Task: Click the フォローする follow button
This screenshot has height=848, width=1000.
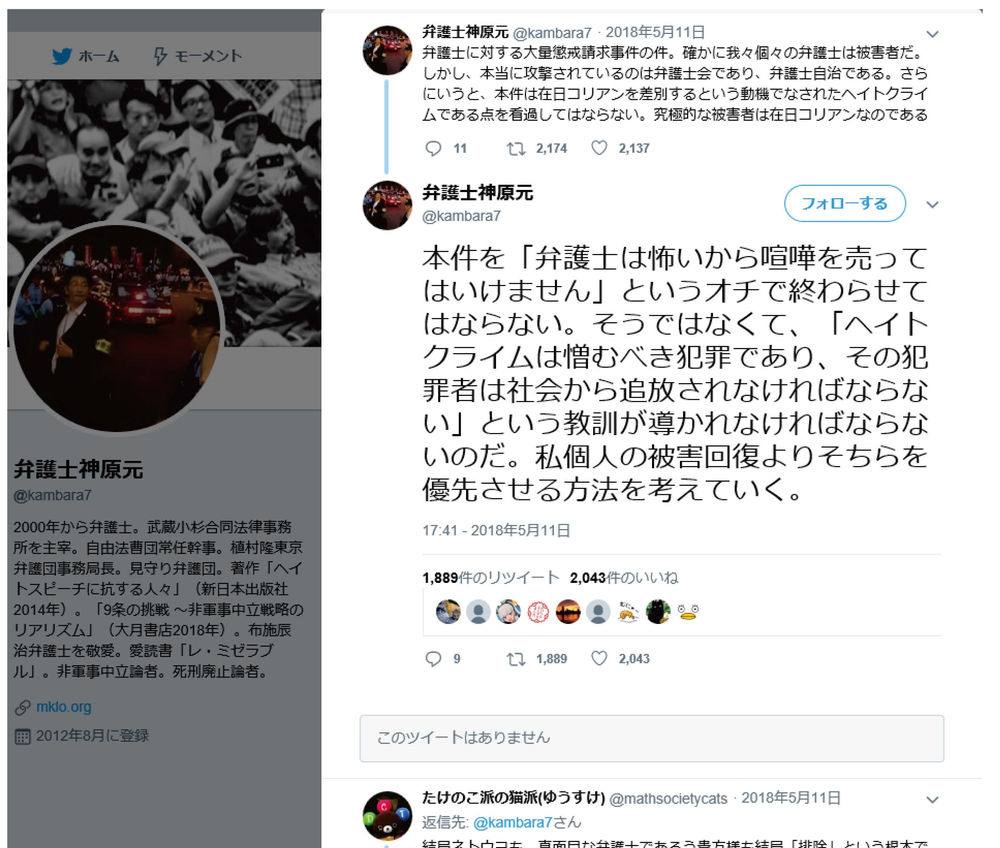Action: (844, 203)
